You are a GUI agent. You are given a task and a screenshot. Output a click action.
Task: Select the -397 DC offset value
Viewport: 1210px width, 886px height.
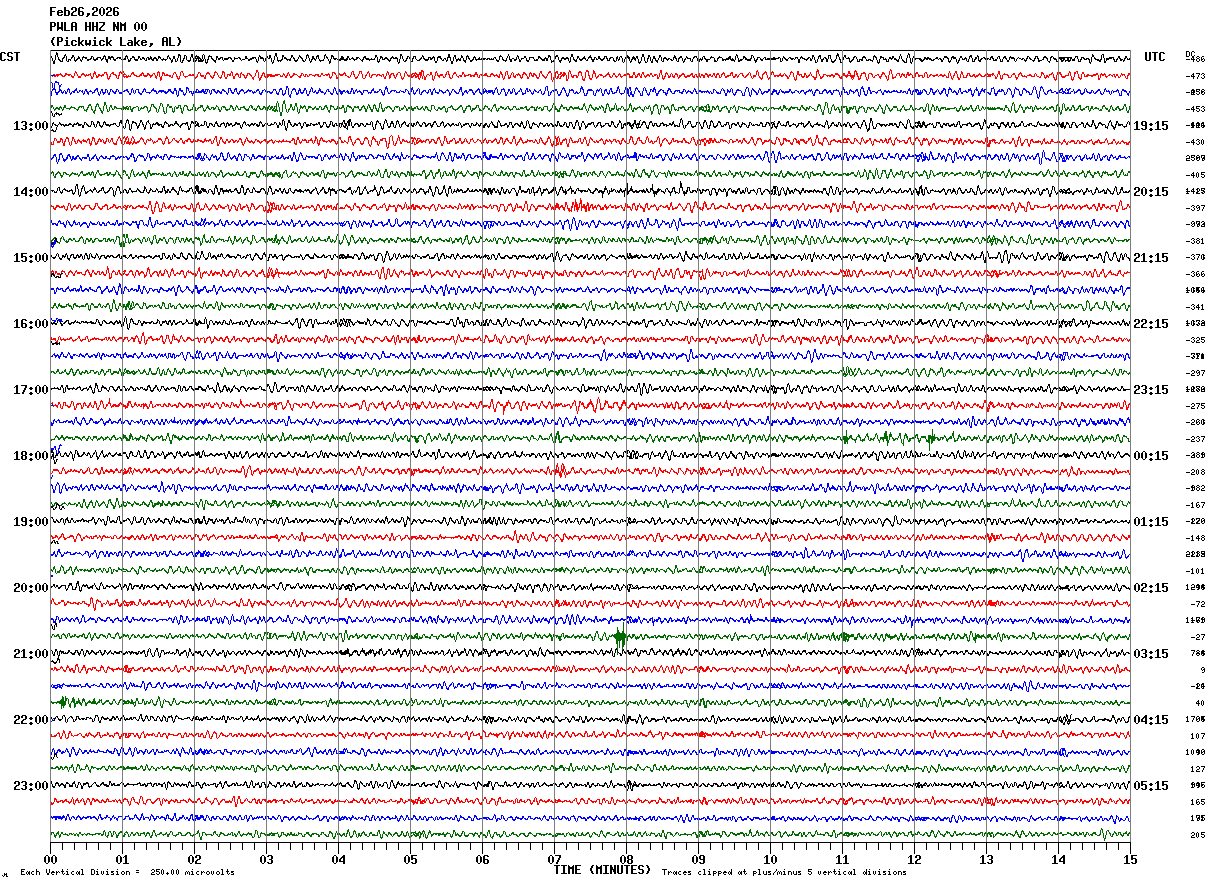pos(1195,208)
